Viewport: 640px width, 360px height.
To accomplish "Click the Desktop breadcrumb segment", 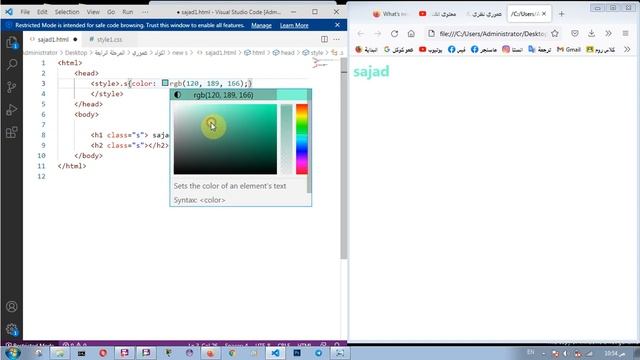I will 76,53.
